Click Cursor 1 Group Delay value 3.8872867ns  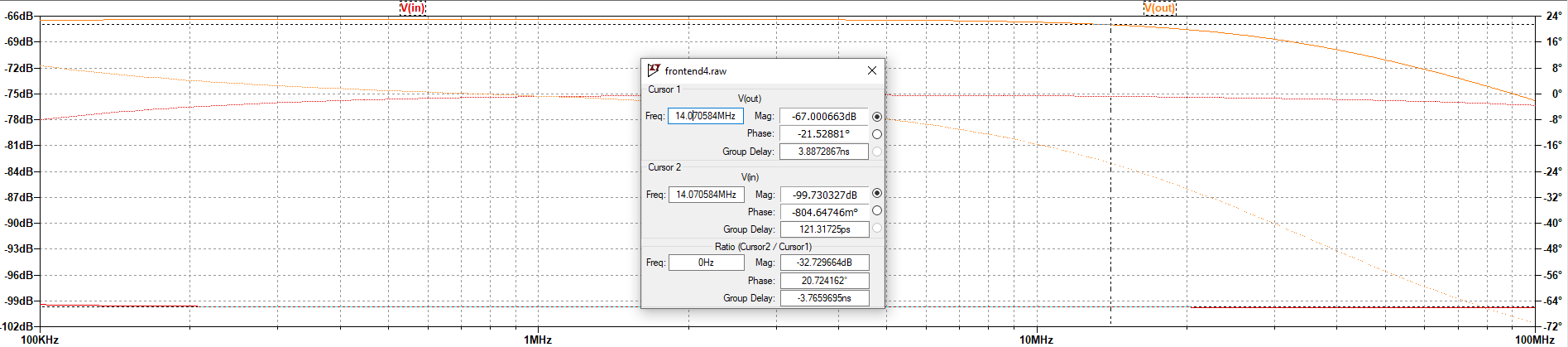(x=824, y=152)
